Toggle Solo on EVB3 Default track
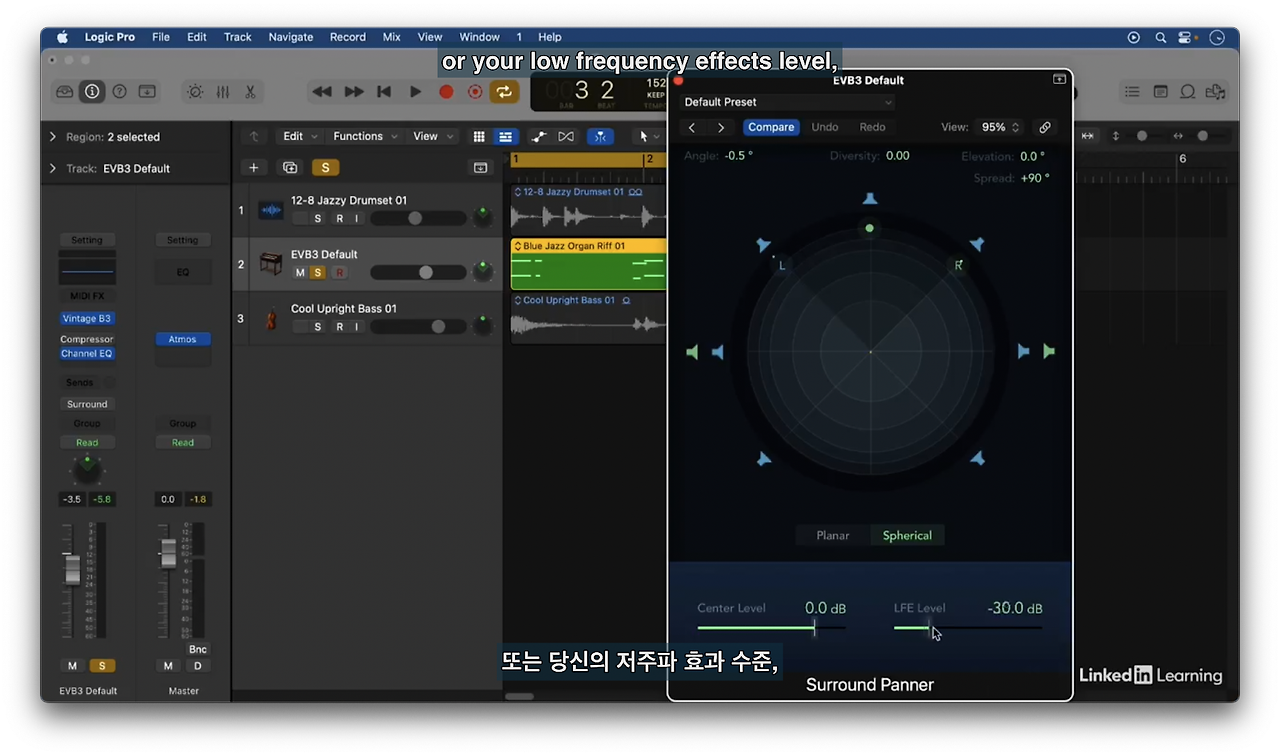 (318, 273)
